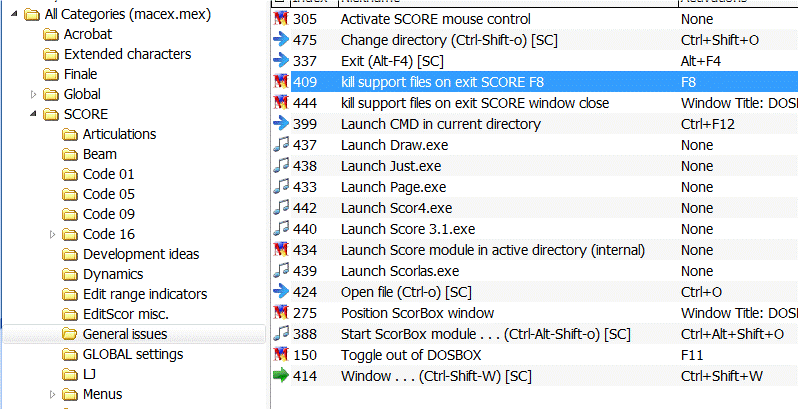Screen dimensions: 798x409
Task: Click the blue arrow icon for macro 475
Action: click(281, 40)
